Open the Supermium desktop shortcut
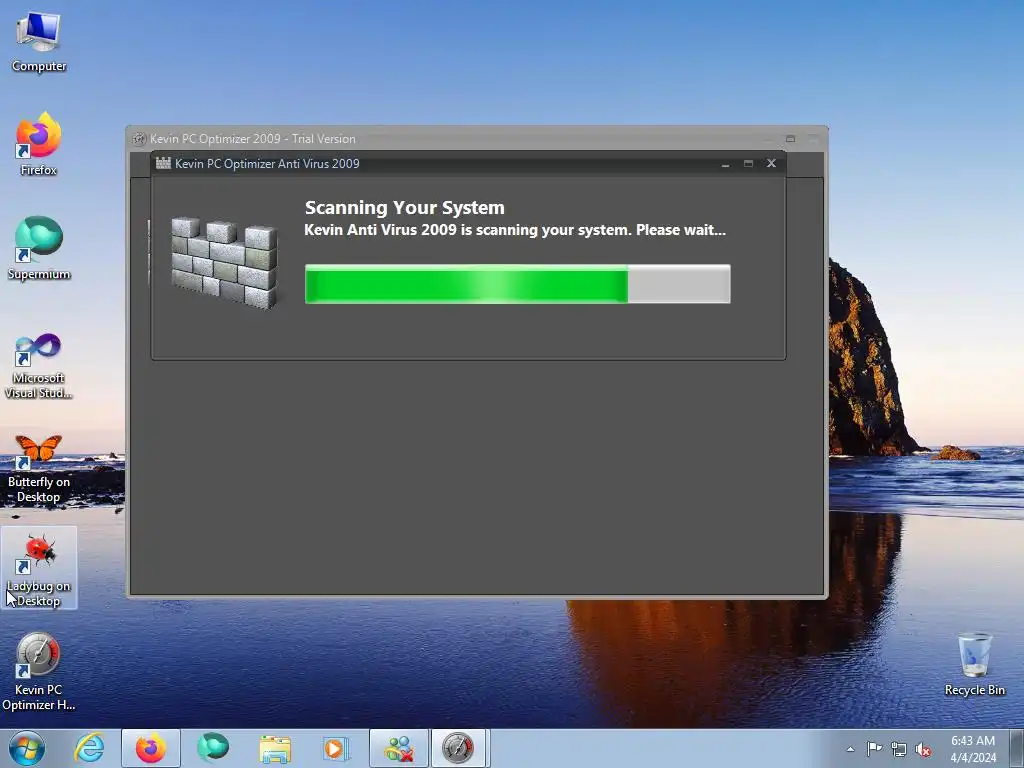 [x=39, y=248]
